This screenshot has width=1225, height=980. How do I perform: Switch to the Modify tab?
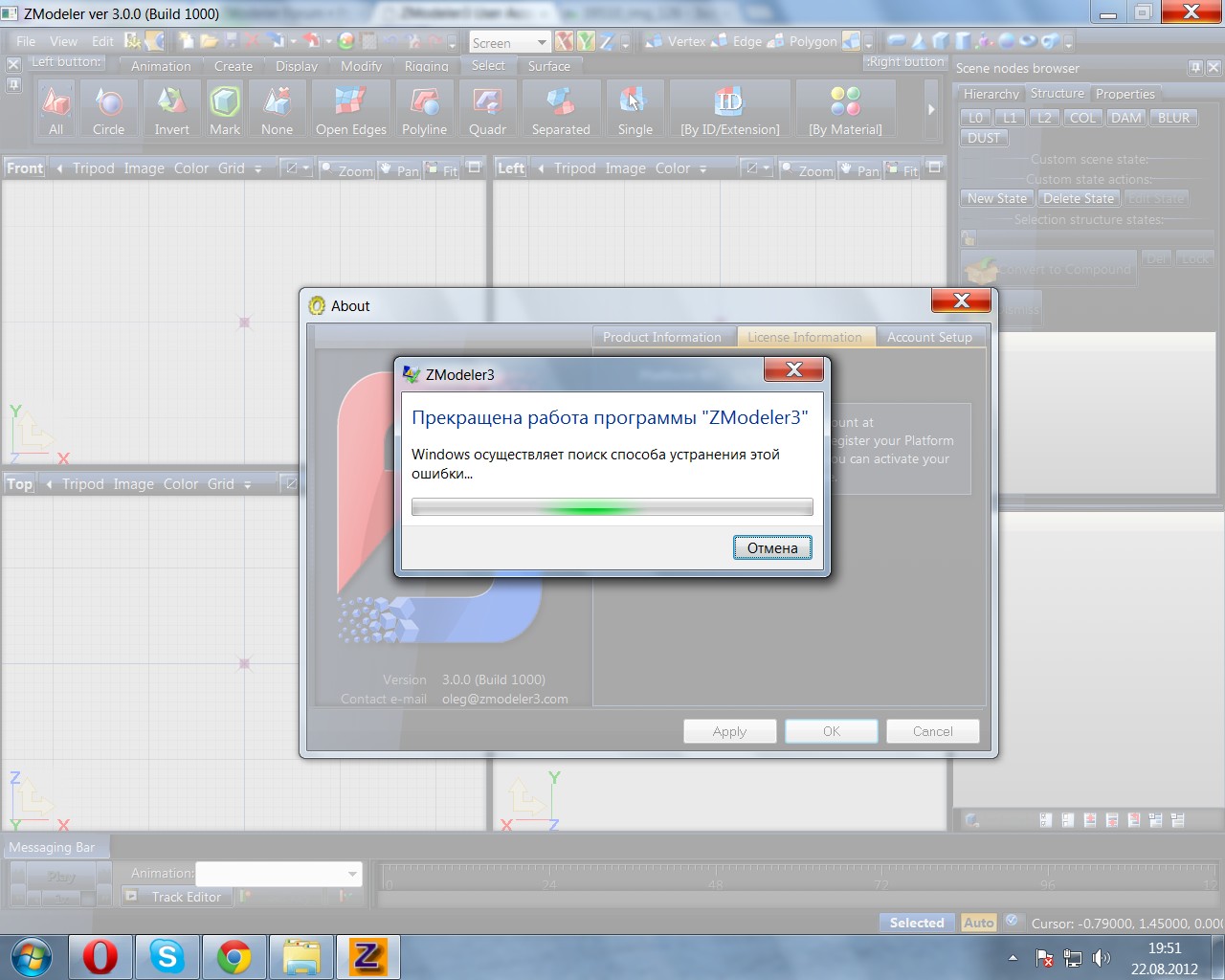(361, 66)
